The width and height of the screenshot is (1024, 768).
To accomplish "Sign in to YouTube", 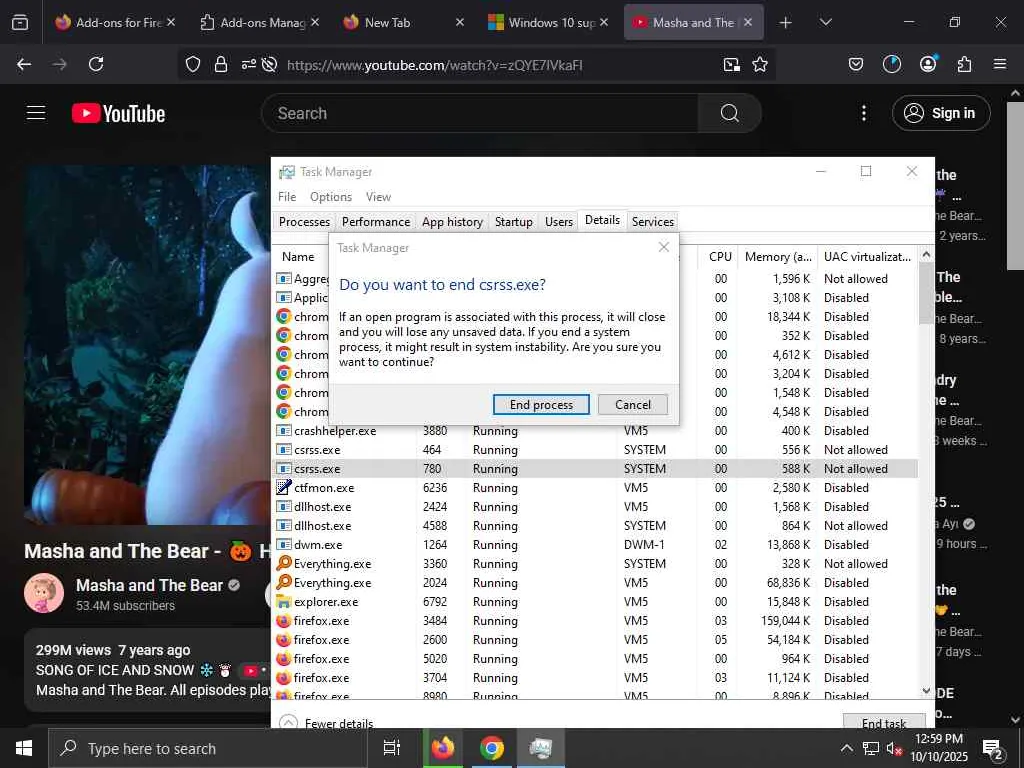I will (940, 113).
